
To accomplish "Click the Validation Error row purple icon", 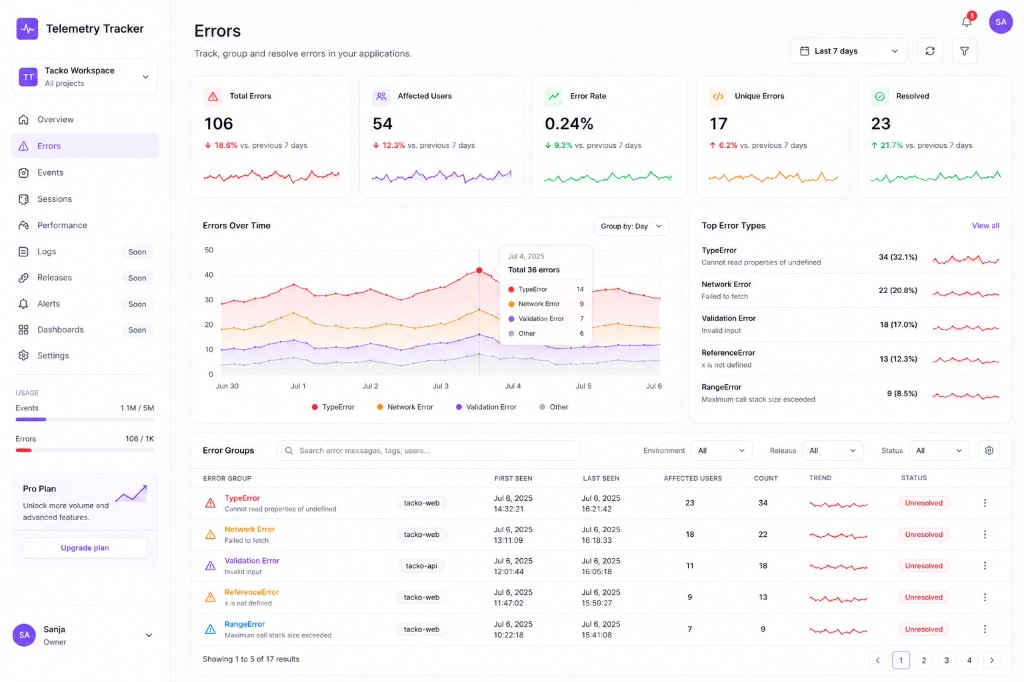I will [210, 566].
